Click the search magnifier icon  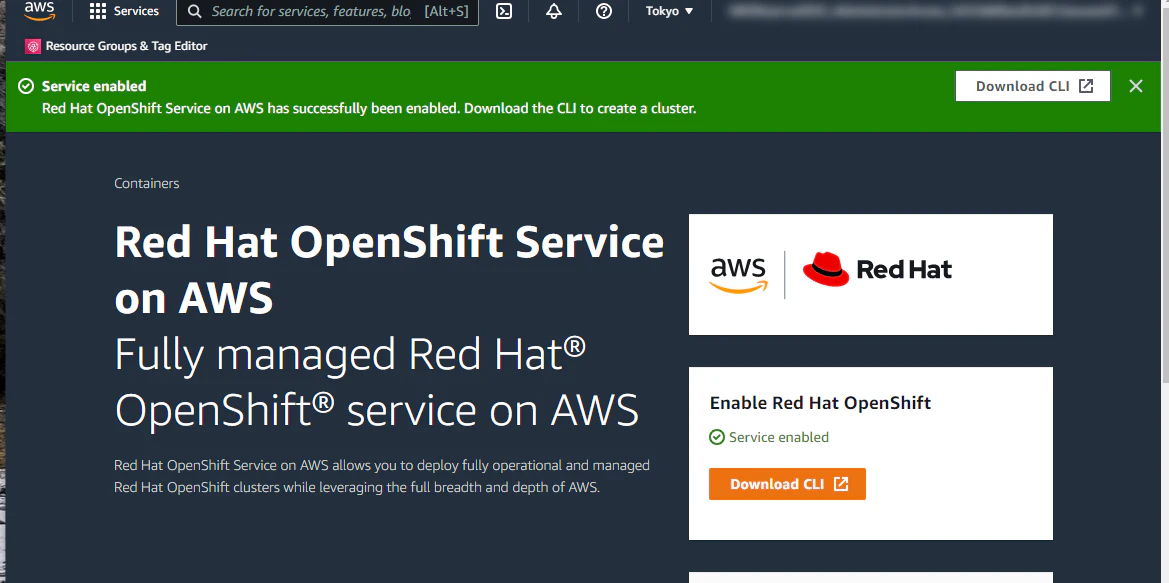click(195, 11)
